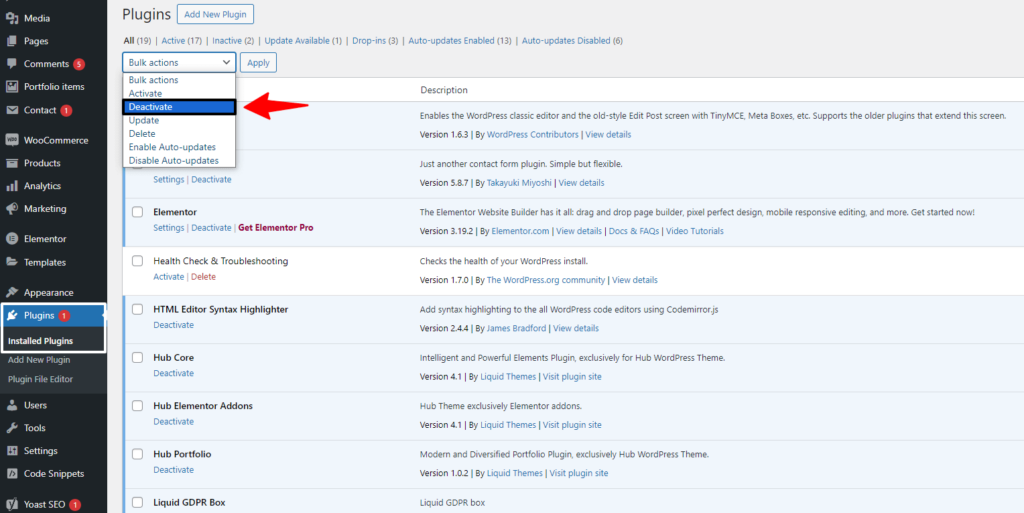Open Installed Plugins submenu item
Viewport: 1024px width, 513px height.
click(40, 341)
